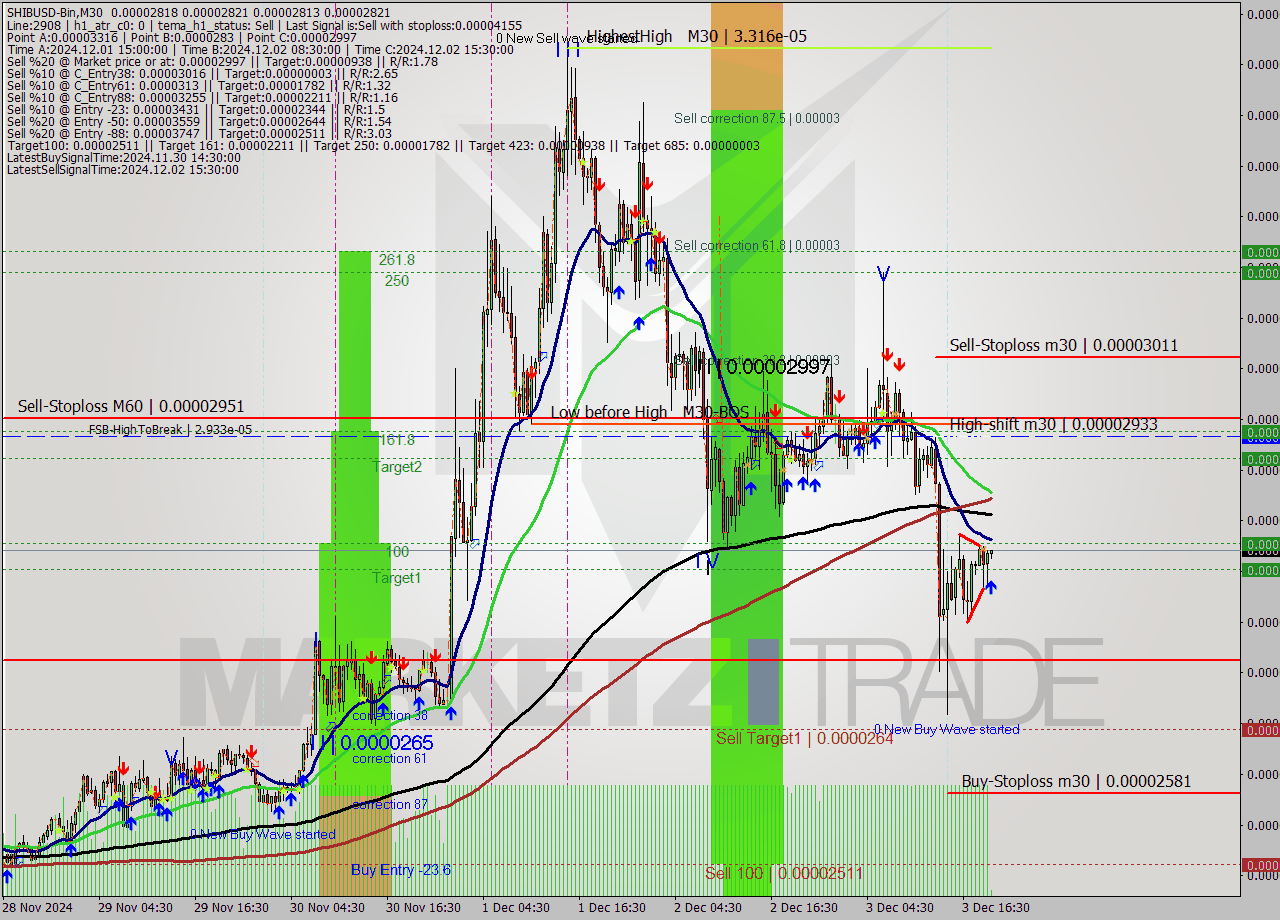Click the '0 New Buy Wave started' label near 3 Dec
1280x920 pixels.
[947, 730]
